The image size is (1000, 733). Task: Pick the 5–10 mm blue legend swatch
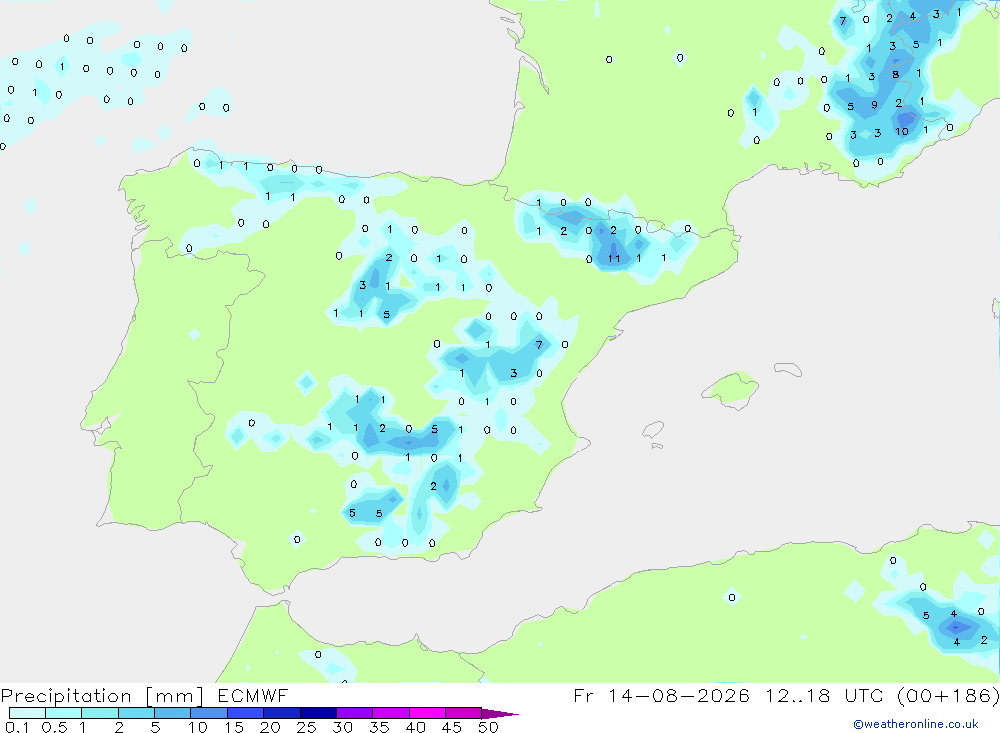click(172, 713)
